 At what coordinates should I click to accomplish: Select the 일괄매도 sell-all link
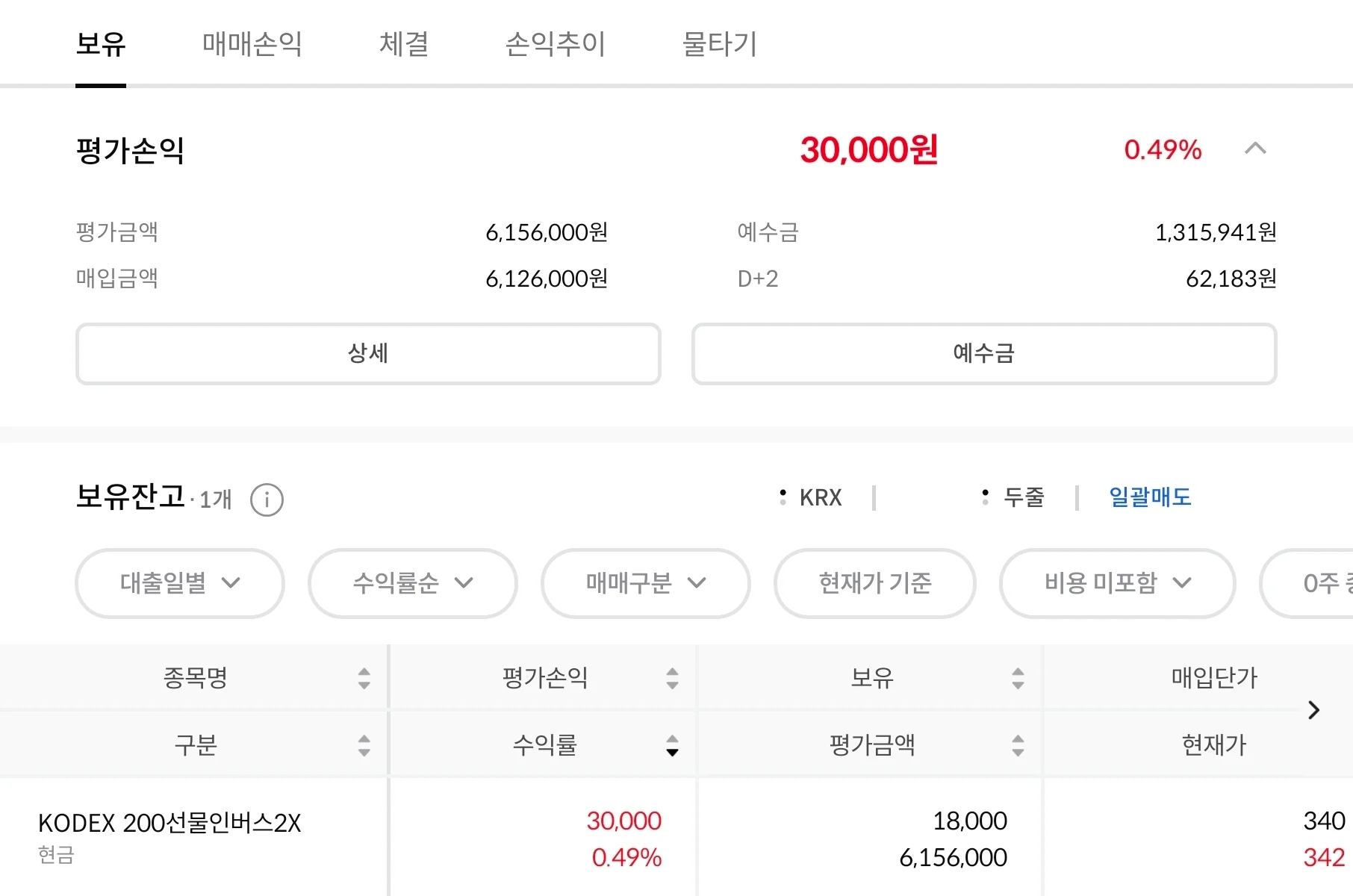(x=1150, y=497)
